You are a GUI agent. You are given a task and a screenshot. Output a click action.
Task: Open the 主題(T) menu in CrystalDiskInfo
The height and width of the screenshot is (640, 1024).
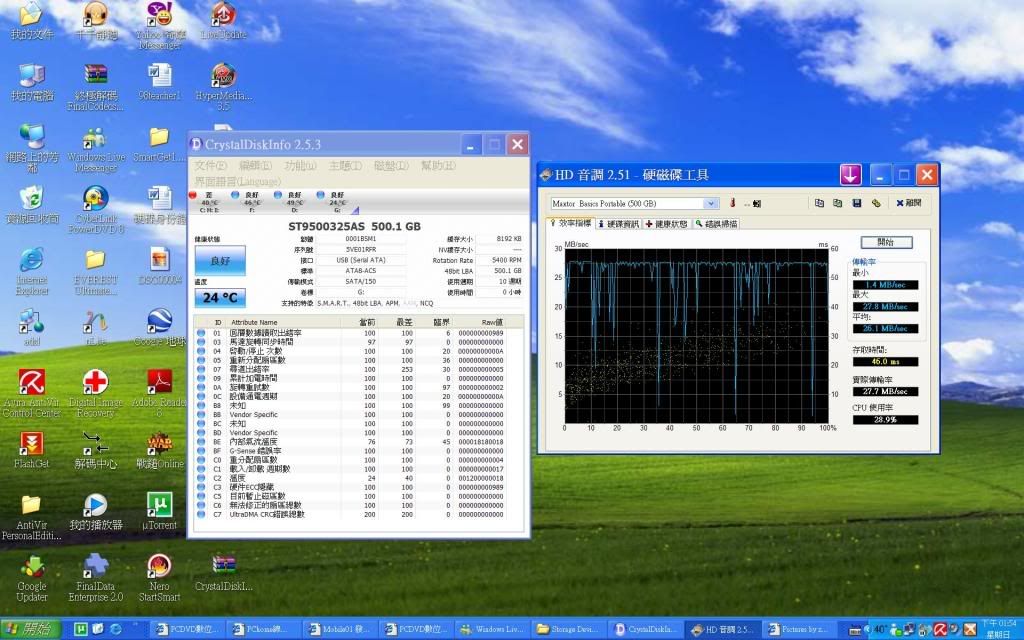point(345,166)
